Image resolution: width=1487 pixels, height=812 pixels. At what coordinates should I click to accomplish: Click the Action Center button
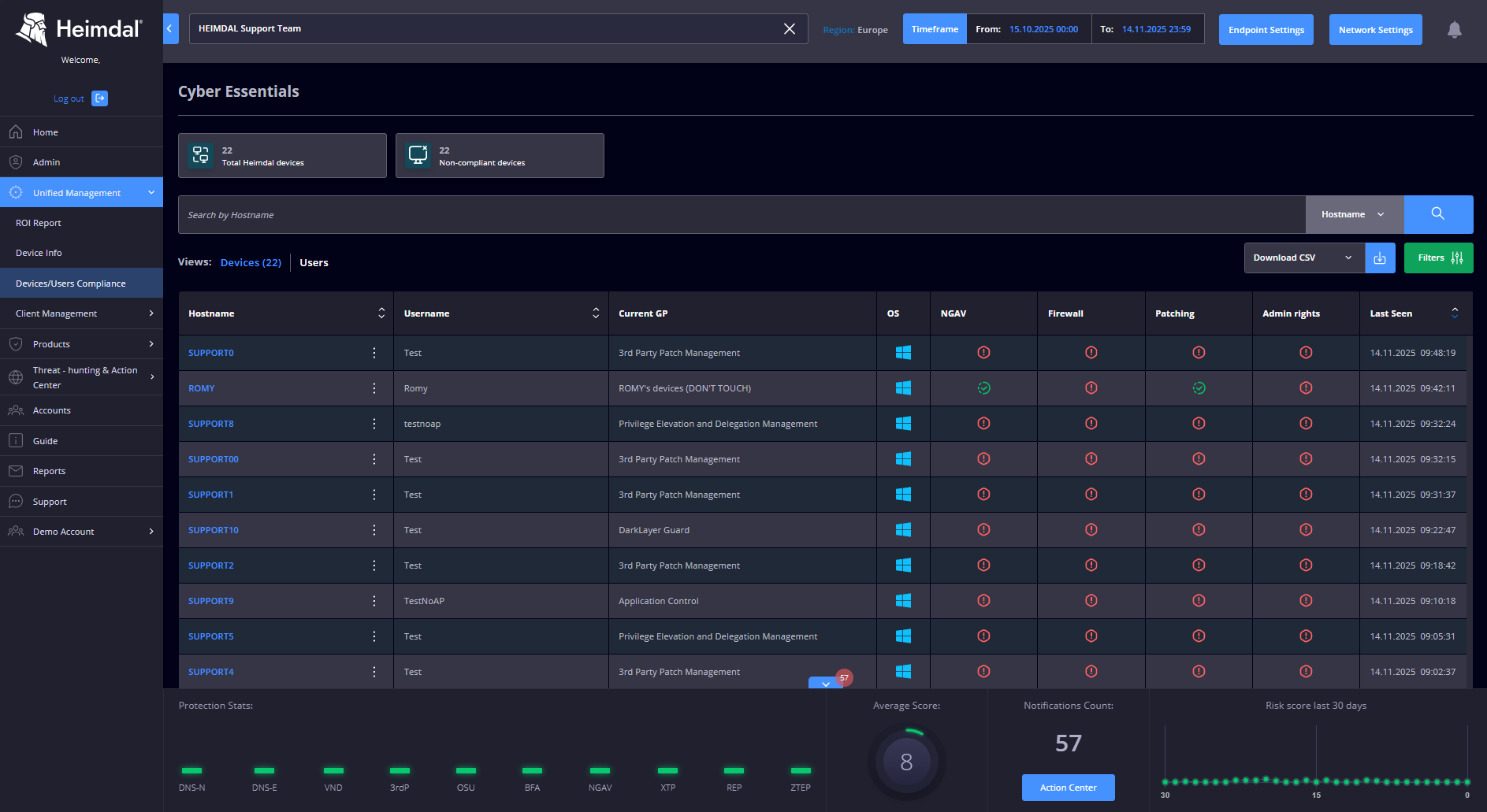click(x=1069, y=788)
